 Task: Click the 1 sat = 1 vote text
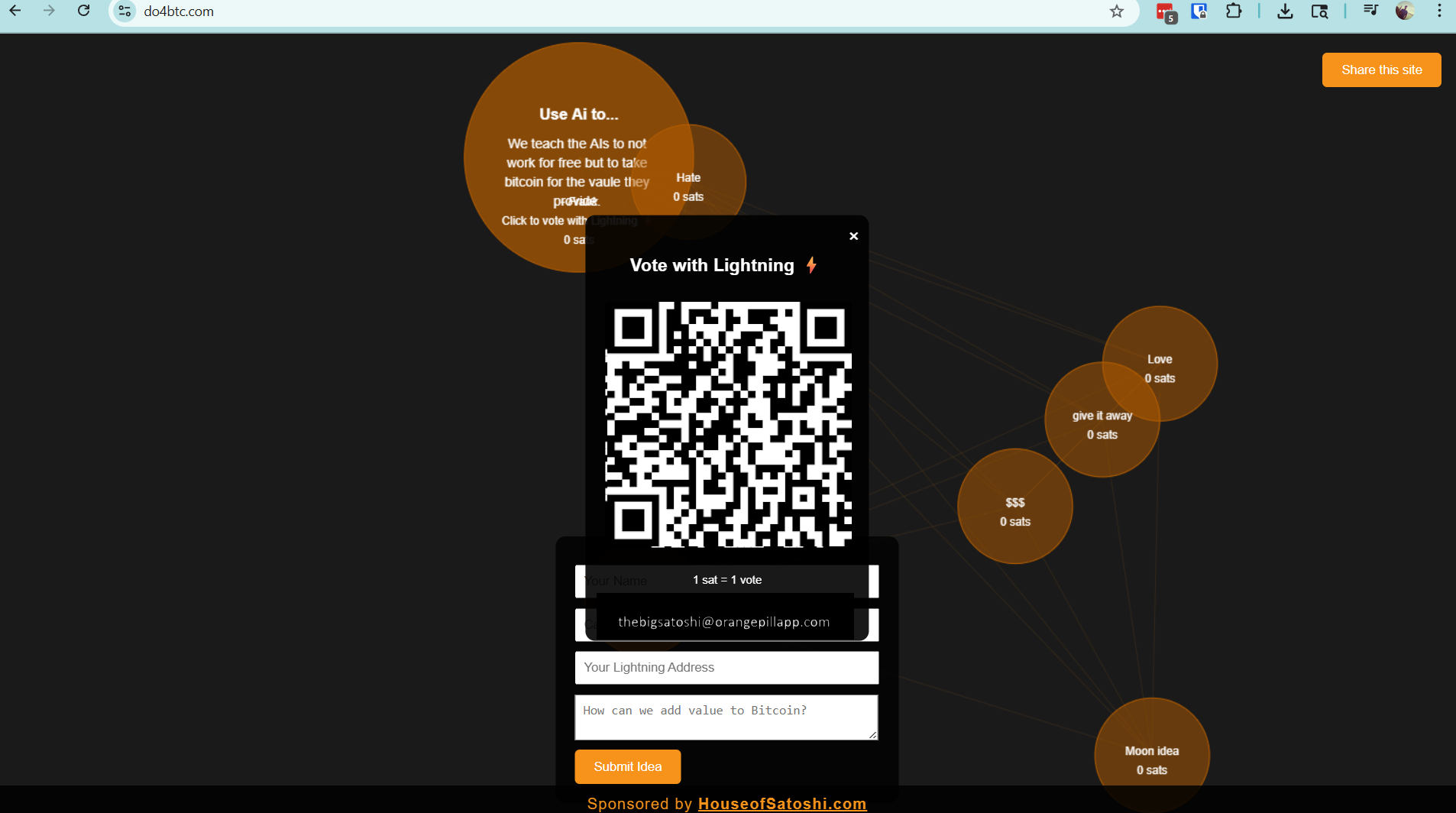click(727, 580)
